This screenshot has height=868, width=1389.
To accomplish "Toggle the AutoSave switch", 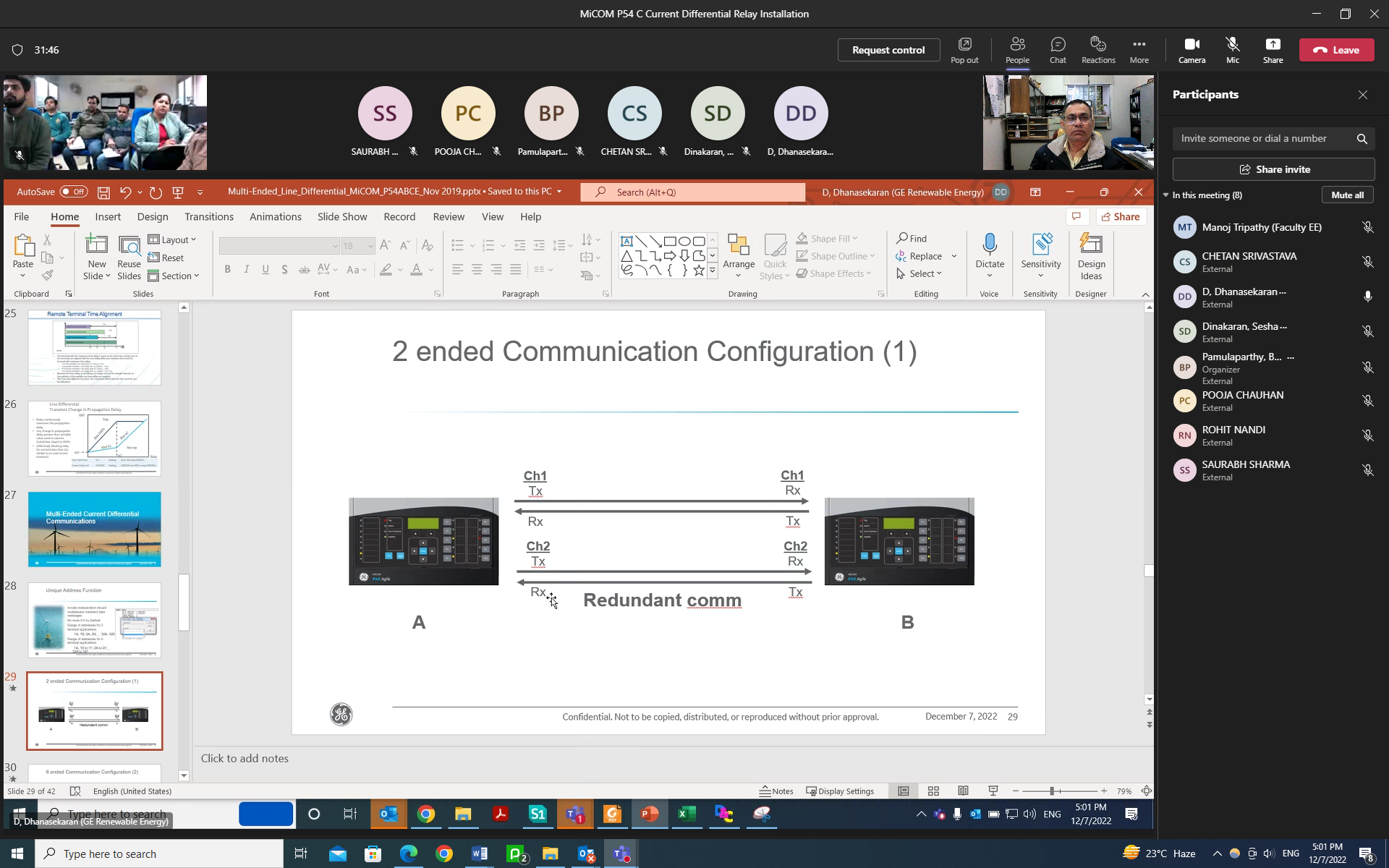I will tap(74, 192).
